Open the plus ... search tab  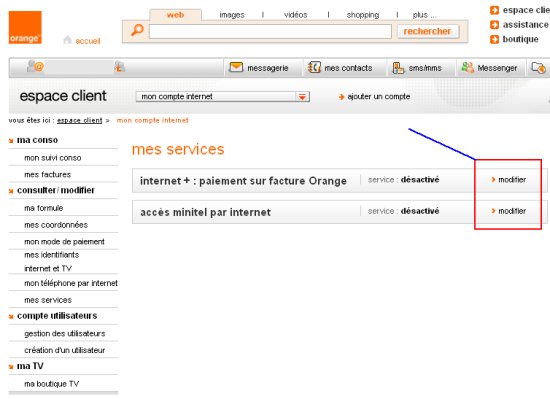click(424, 15)
